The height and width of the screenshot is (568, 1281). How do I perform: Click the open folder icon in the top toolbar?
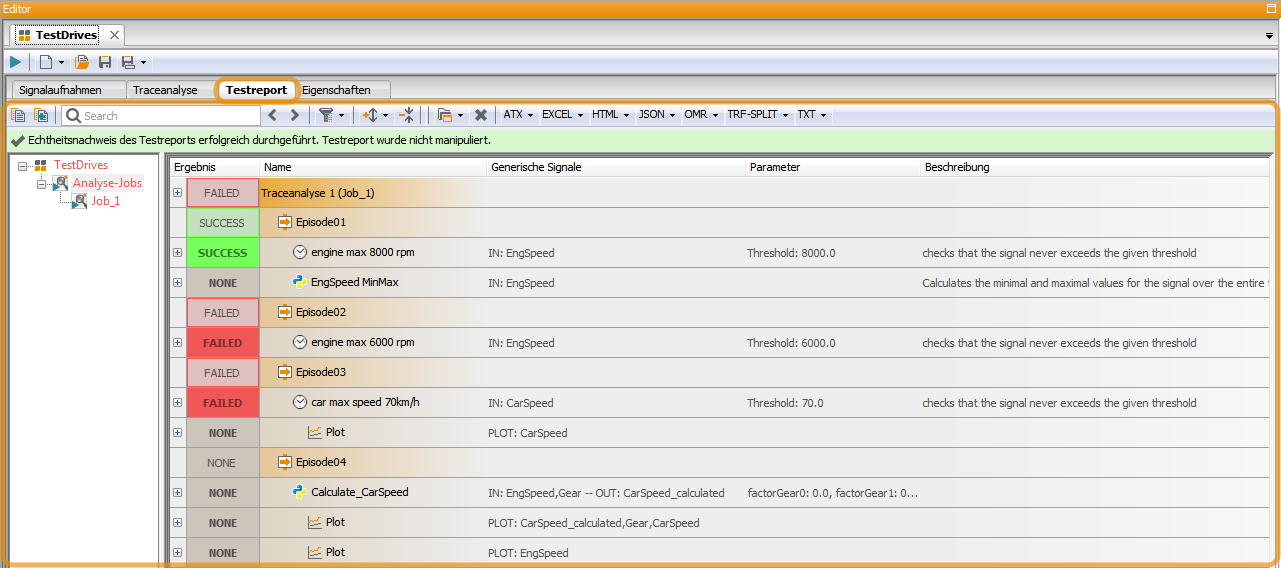82,62
